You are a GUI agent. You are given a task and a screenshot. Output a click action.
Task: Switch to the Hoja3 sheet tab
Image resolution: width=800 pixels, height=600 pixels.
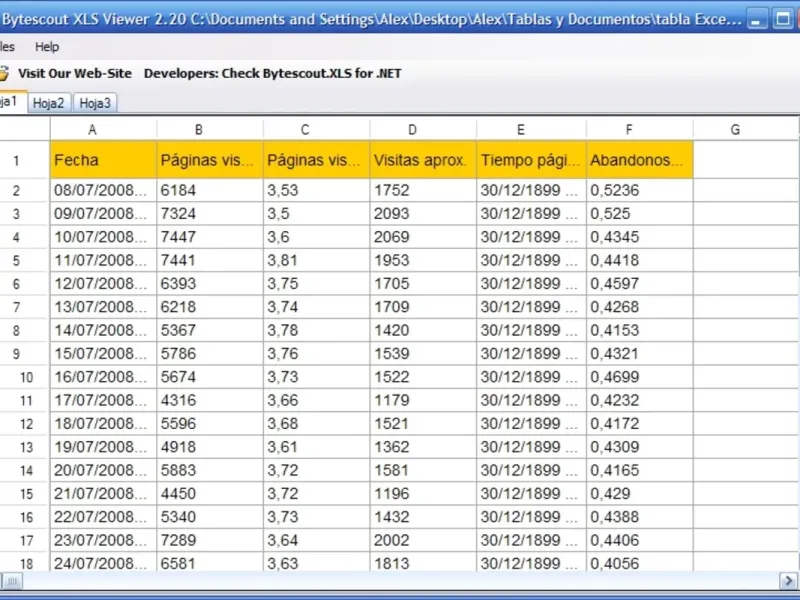(x=96, y=103)
